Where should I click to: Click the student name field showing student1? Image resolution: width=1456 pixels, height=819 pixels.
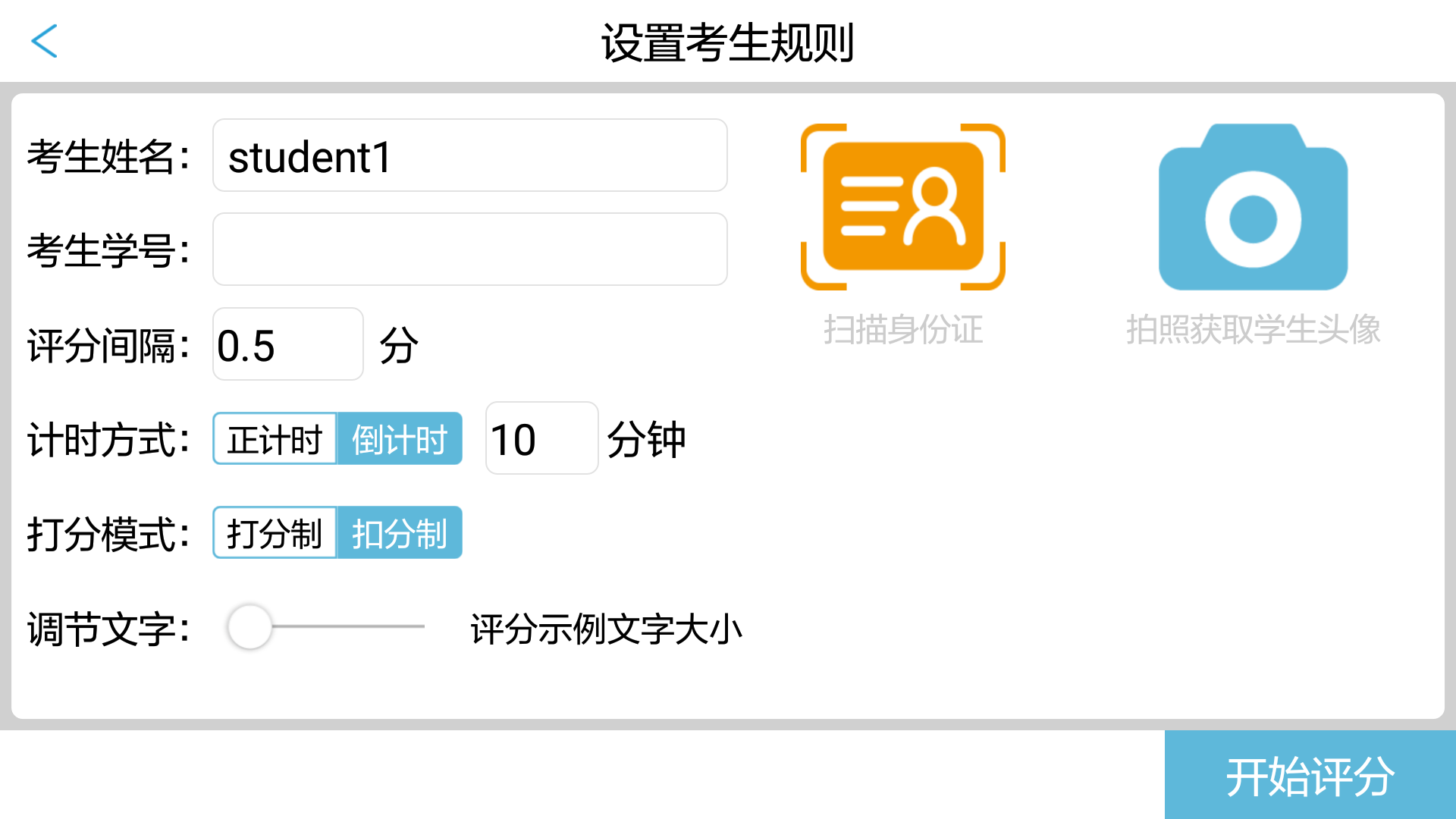pyautogui.click(x=469, y=155)
